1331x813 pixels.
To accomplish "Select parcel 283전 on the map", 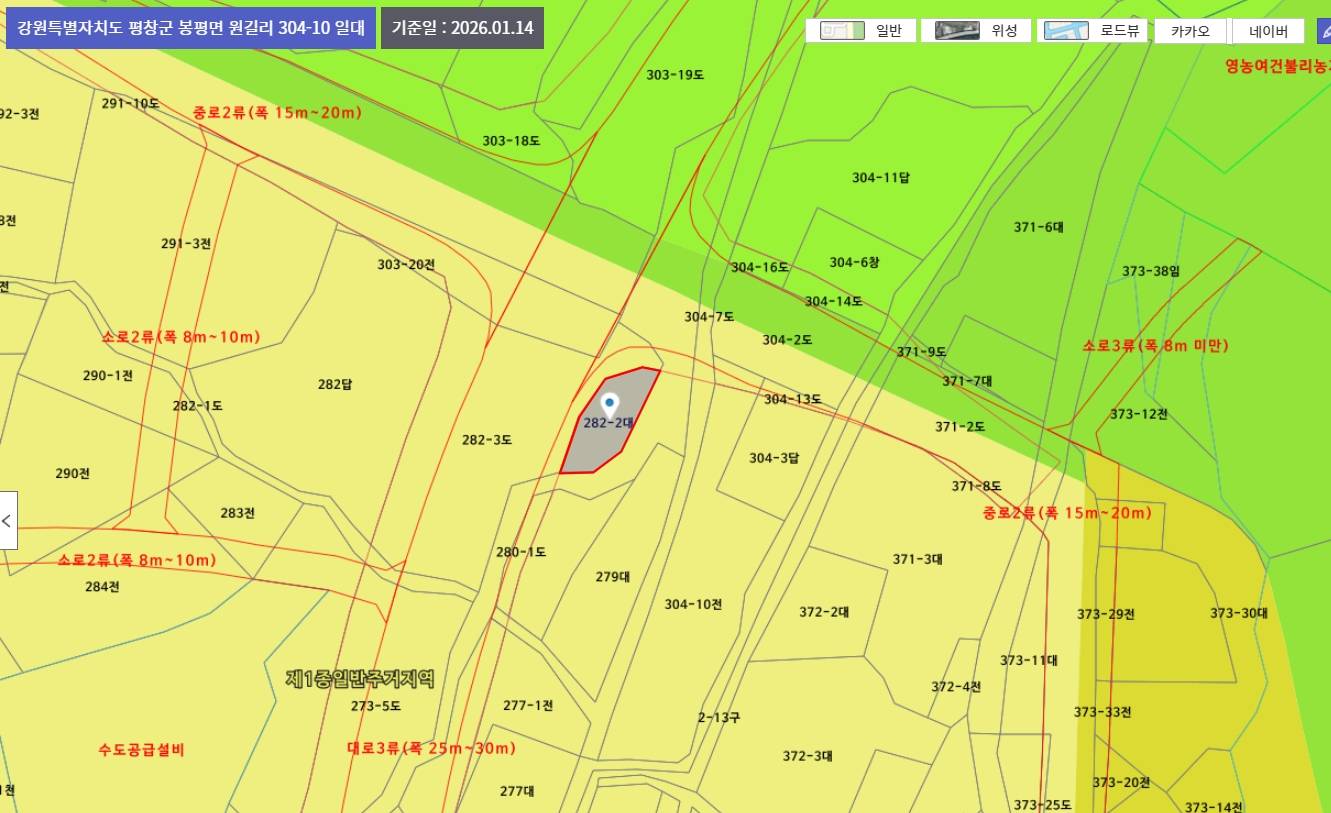I will (237, 513).
